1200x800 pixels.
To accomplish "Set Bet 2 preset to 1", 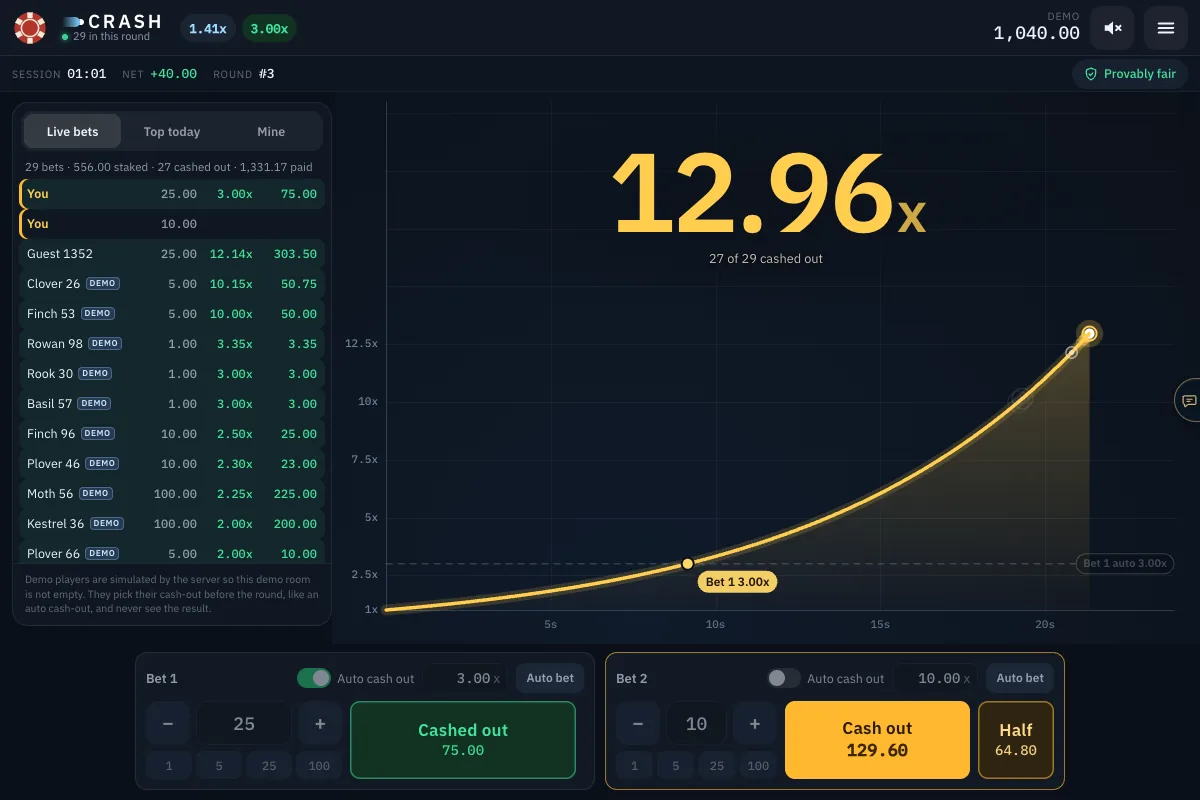I will [634, 766].
